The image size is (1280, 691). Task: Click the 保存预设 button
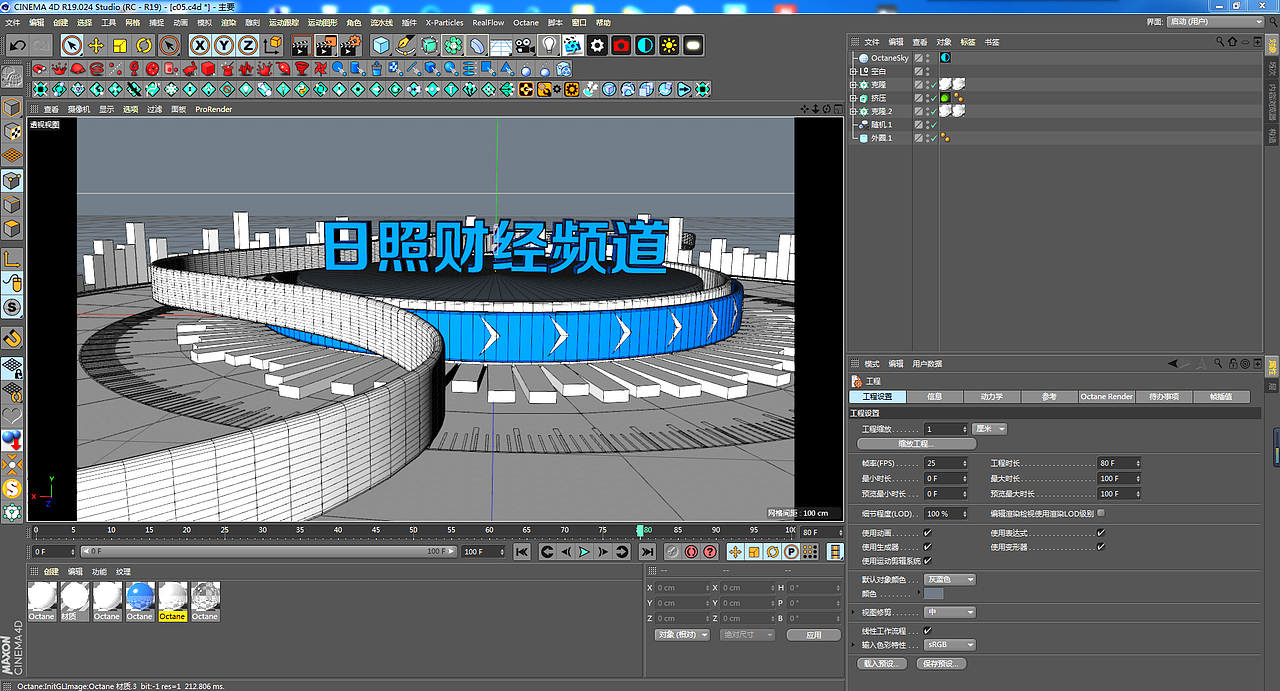pos(942,663)
